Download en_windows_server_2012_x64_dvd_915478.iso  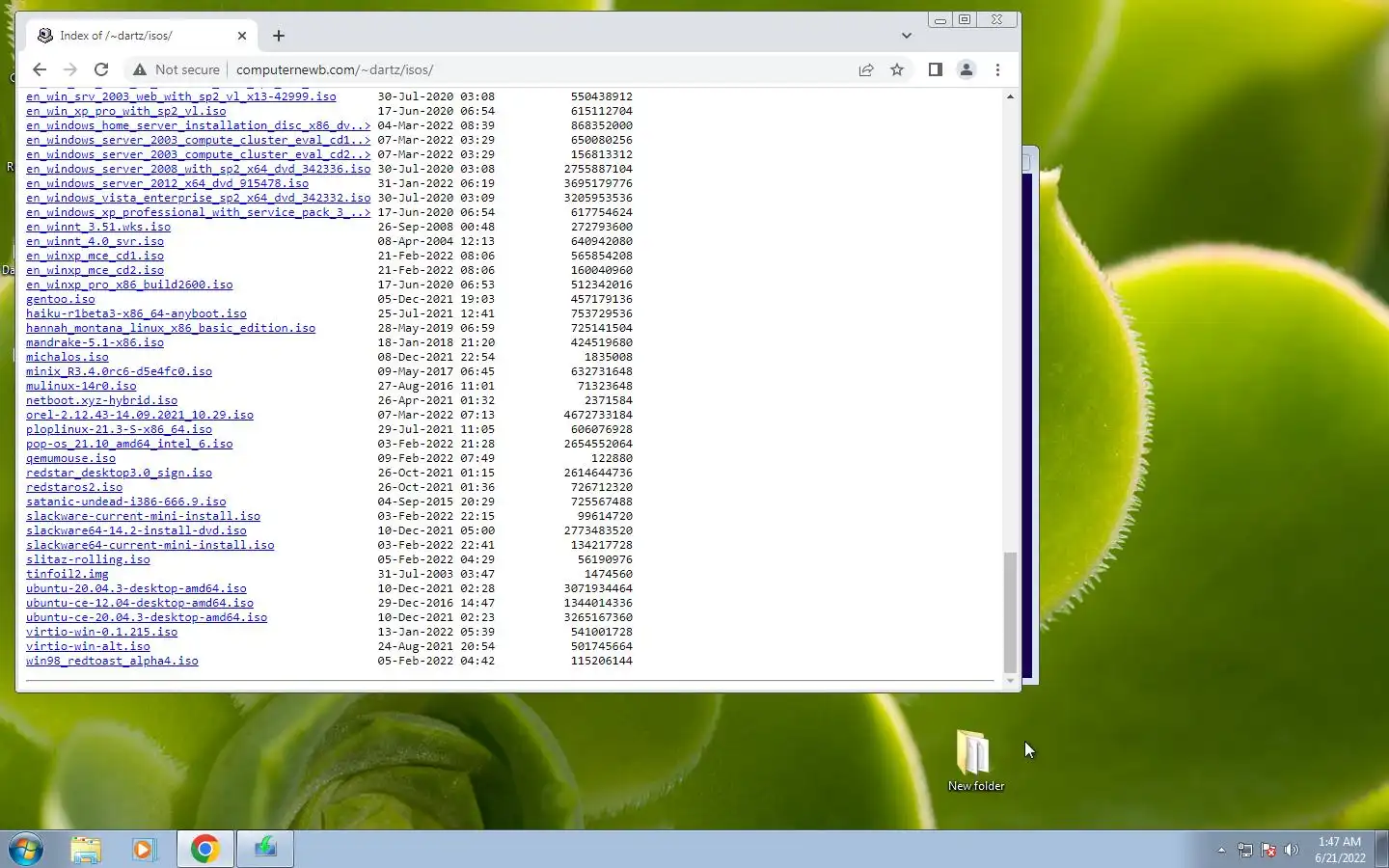click(167, 183)
